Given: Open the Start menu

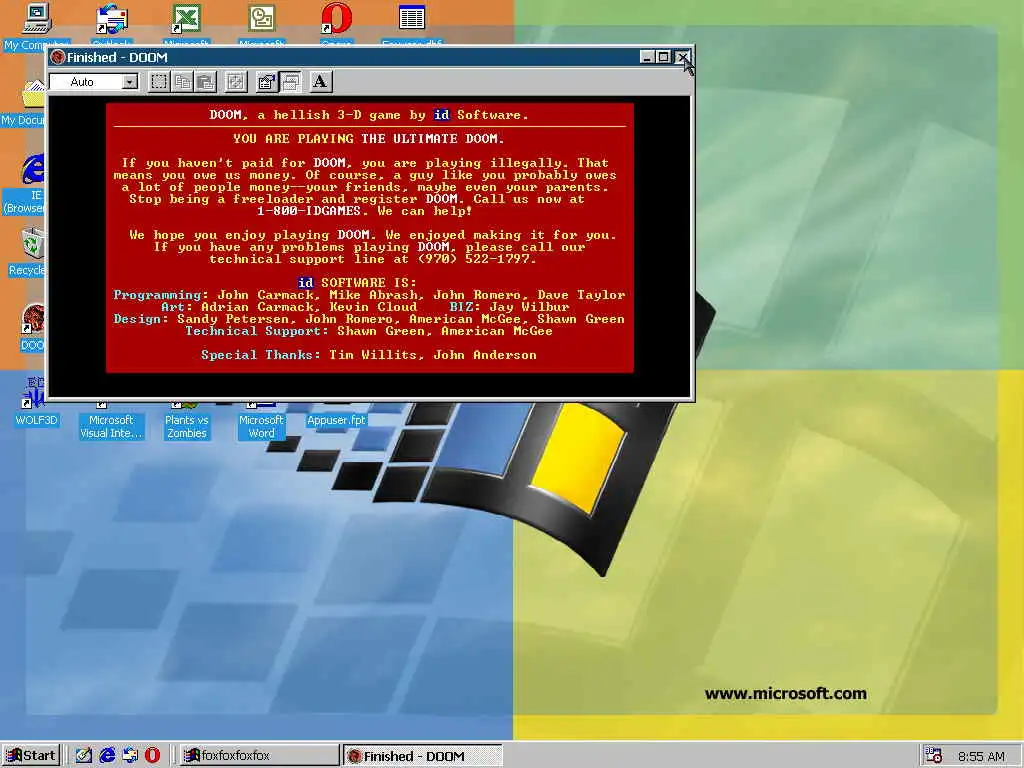Looking at the screenshot, I should click(x=31, y=756).
